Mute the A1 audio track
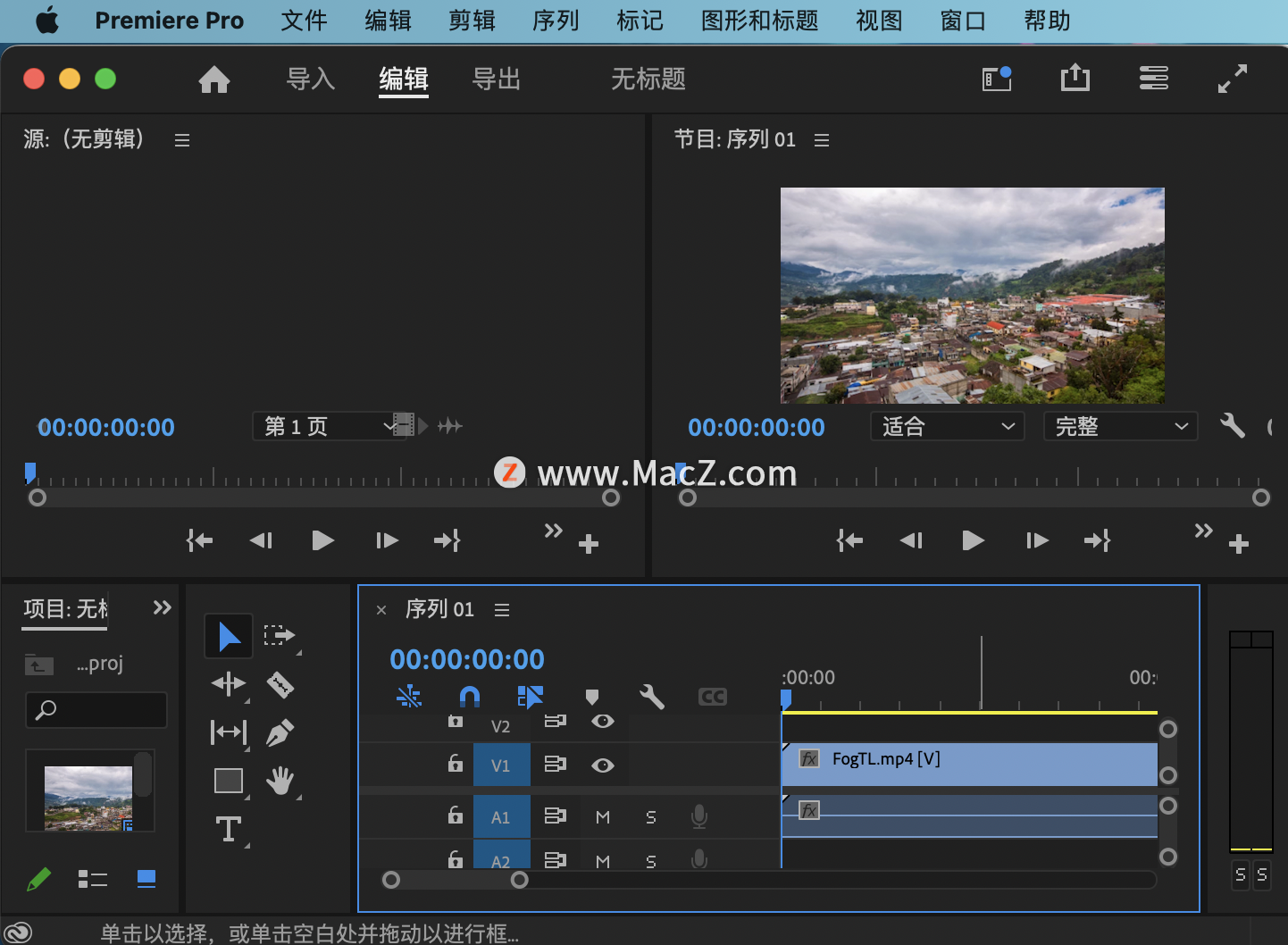 (x=603, y=815)
